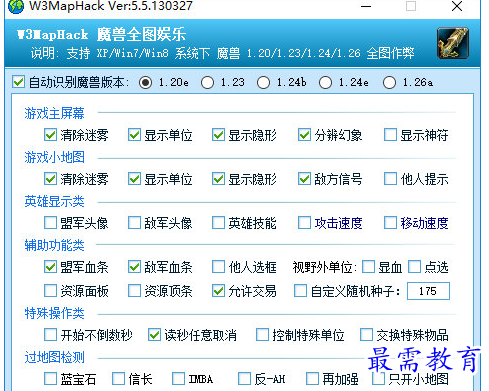The height and width of the screenshot is (391, 489).
Task: Uncheck 显示单位 under 游戏小地图
Action: coord(134,179)
